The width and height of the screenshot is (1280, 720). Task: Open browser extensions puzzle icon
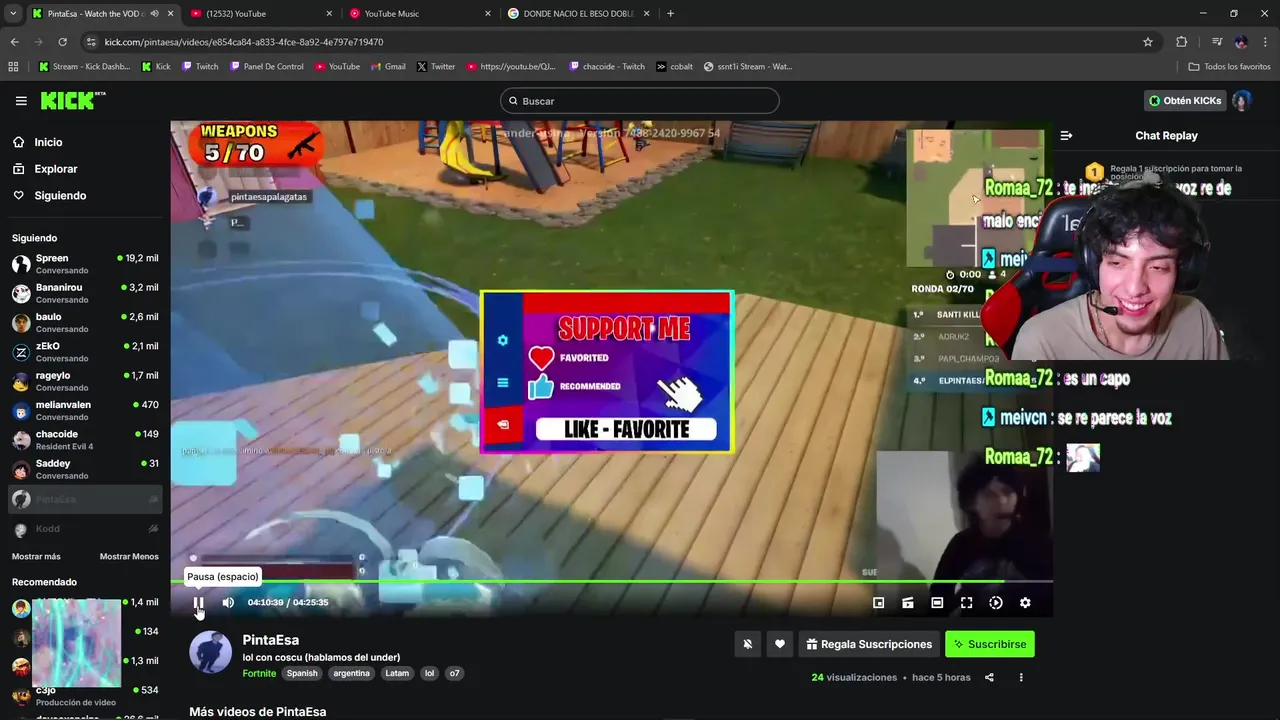click(x=1182, y=42)
